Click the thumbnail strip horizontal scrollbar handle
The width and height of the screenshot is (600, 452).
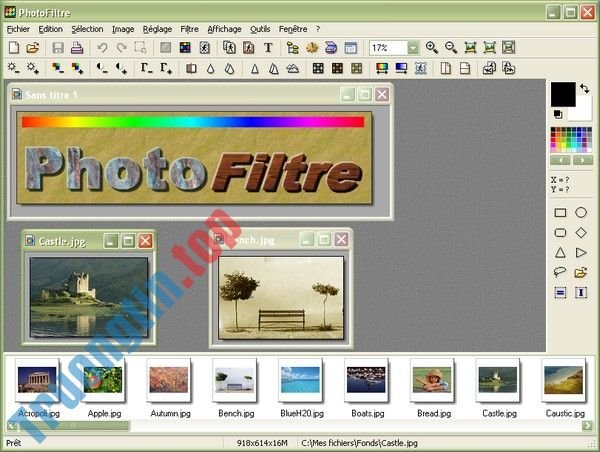(x=73, y=426)
